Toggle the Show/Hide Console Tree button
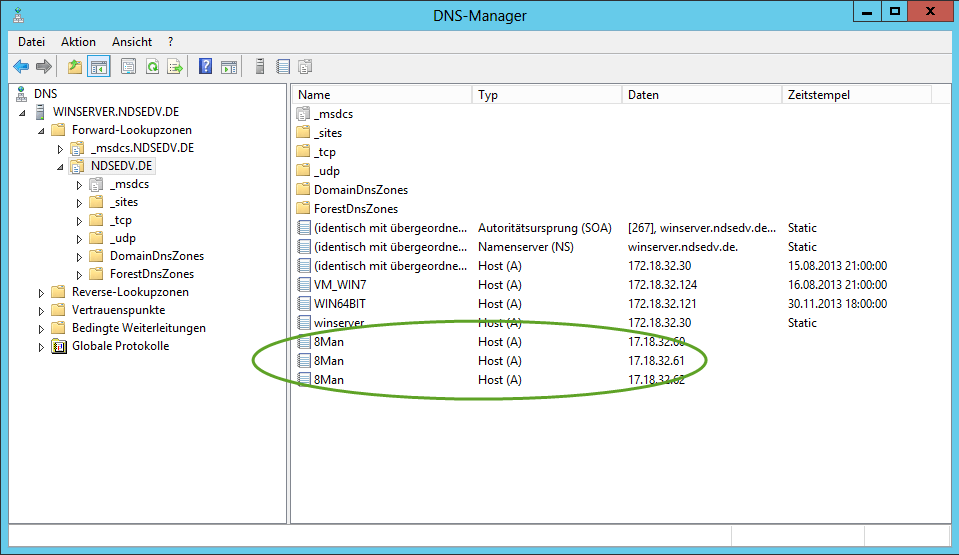The height and width of the screenshot is (555, 959). point(98,67)
